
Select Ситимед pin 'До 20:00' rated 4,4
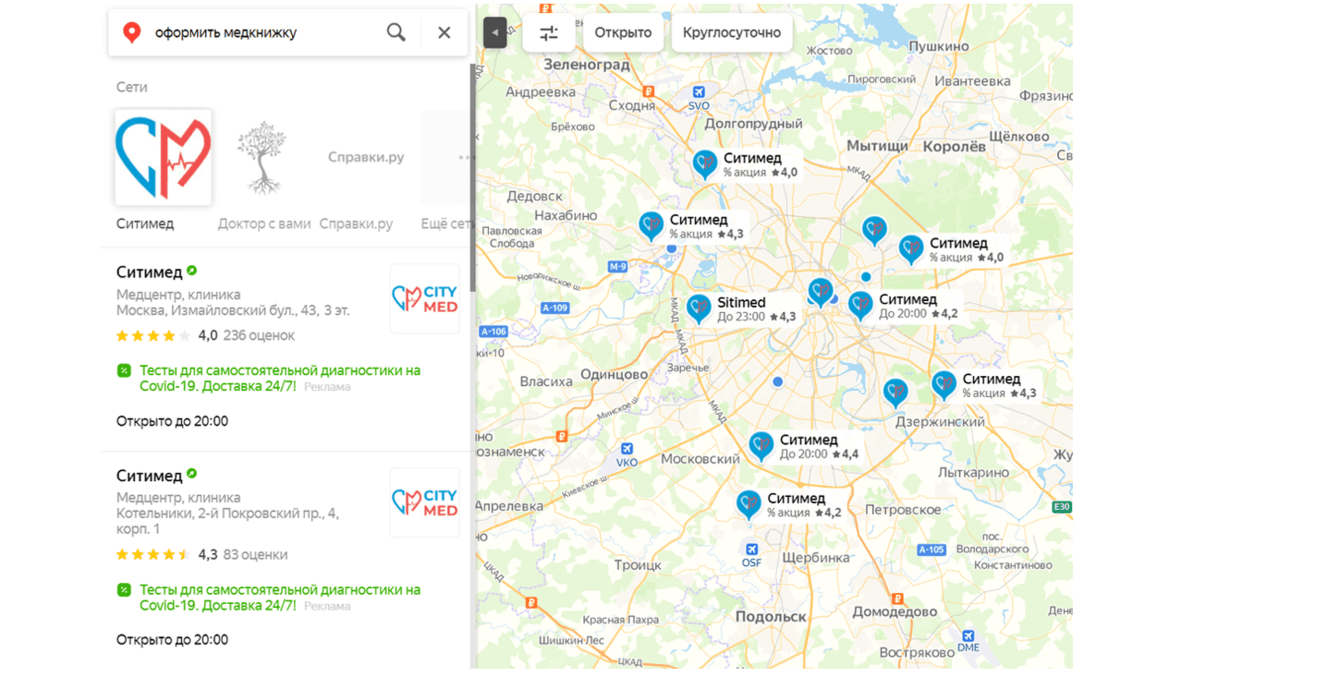pos(761,445)
